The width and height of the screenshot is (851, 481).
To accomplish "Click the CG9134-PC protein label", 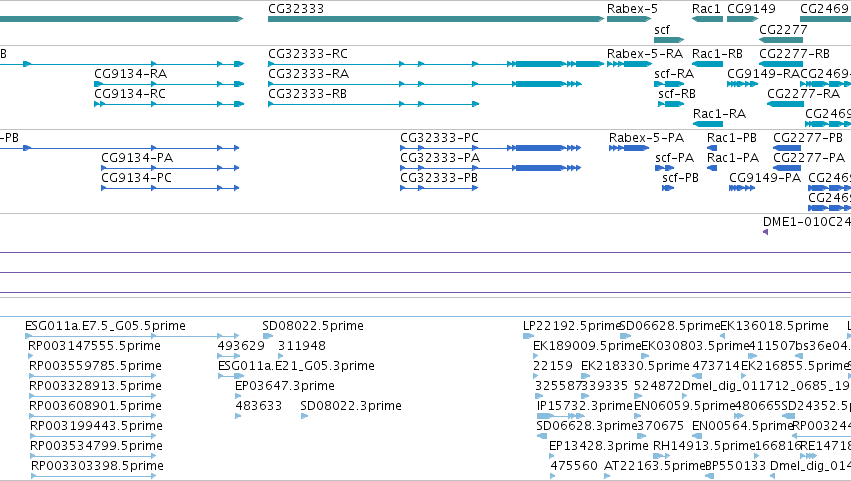I will [x=136, y=178].
